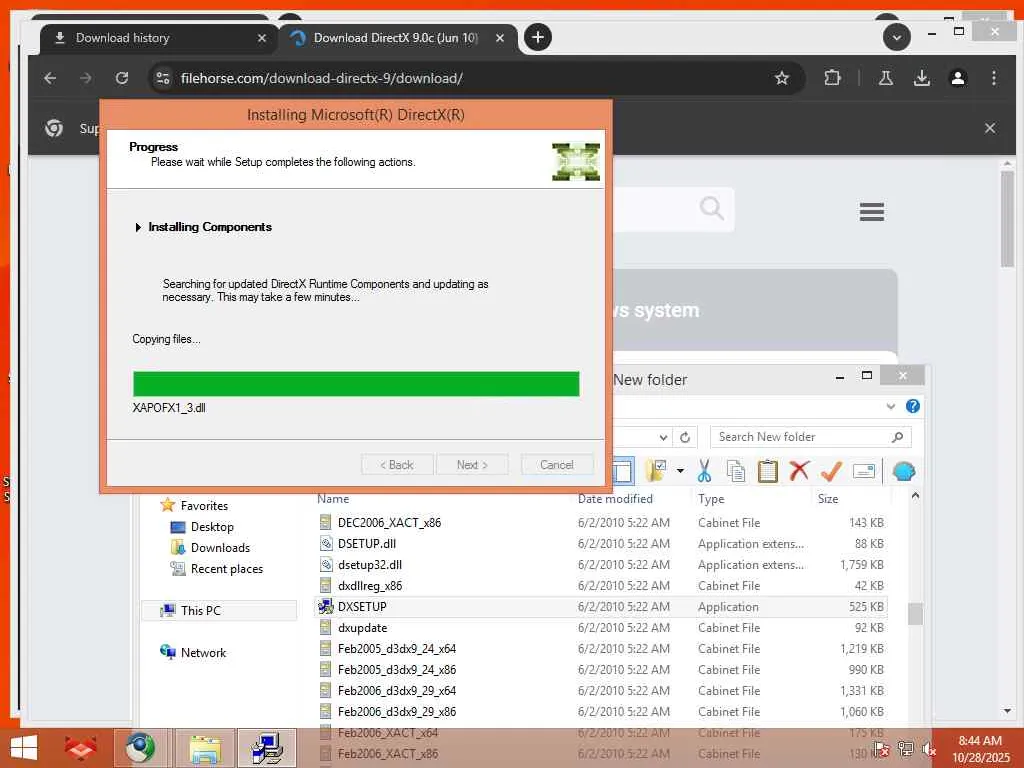This screenshot has height=768, width=1024.
Task: Sort files by Name column header
Action: (x=333, y=498)
